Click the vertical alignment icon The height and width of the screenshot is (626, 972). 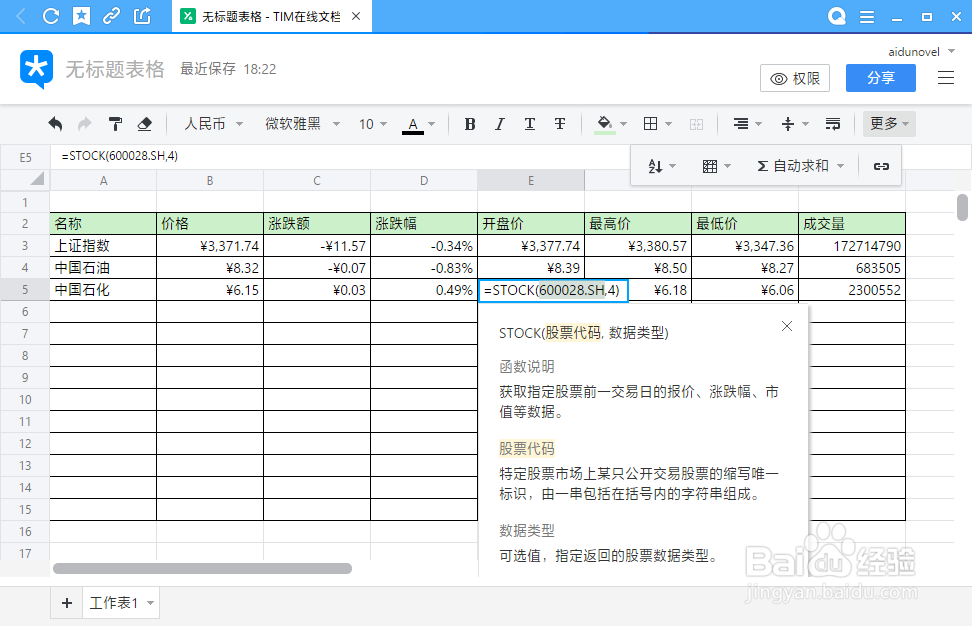pos(788,124)
